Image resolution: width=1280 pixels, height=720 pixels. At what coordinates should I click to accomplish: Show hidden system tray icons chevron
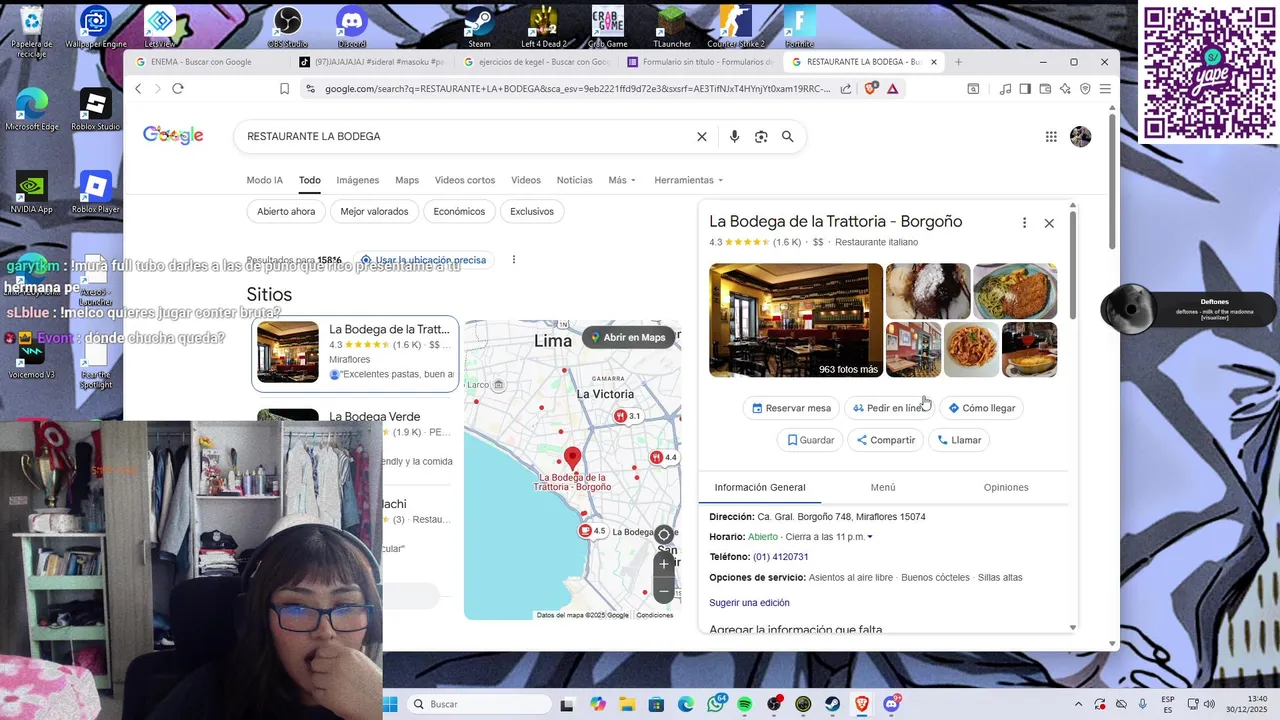1078,704
